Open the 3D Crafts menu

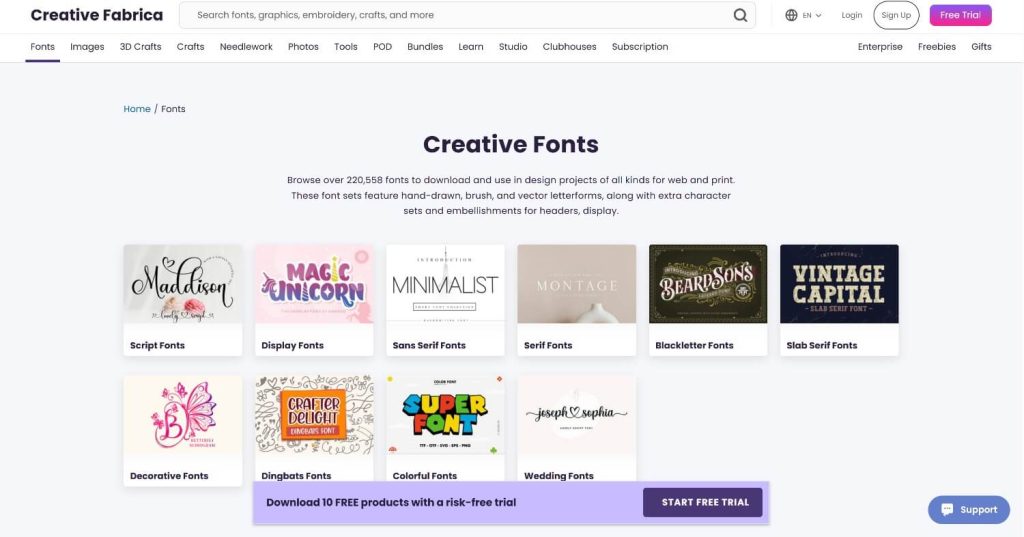140,46
